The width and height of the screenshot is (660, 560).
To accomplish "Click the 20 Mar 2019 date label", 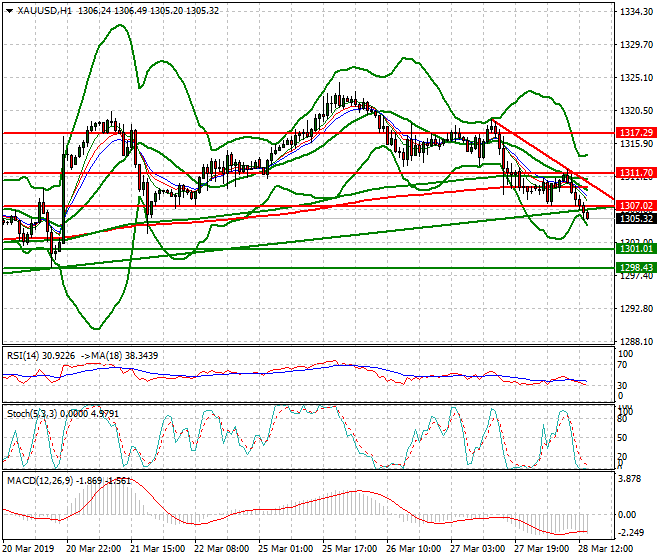I will coord(28,549).
